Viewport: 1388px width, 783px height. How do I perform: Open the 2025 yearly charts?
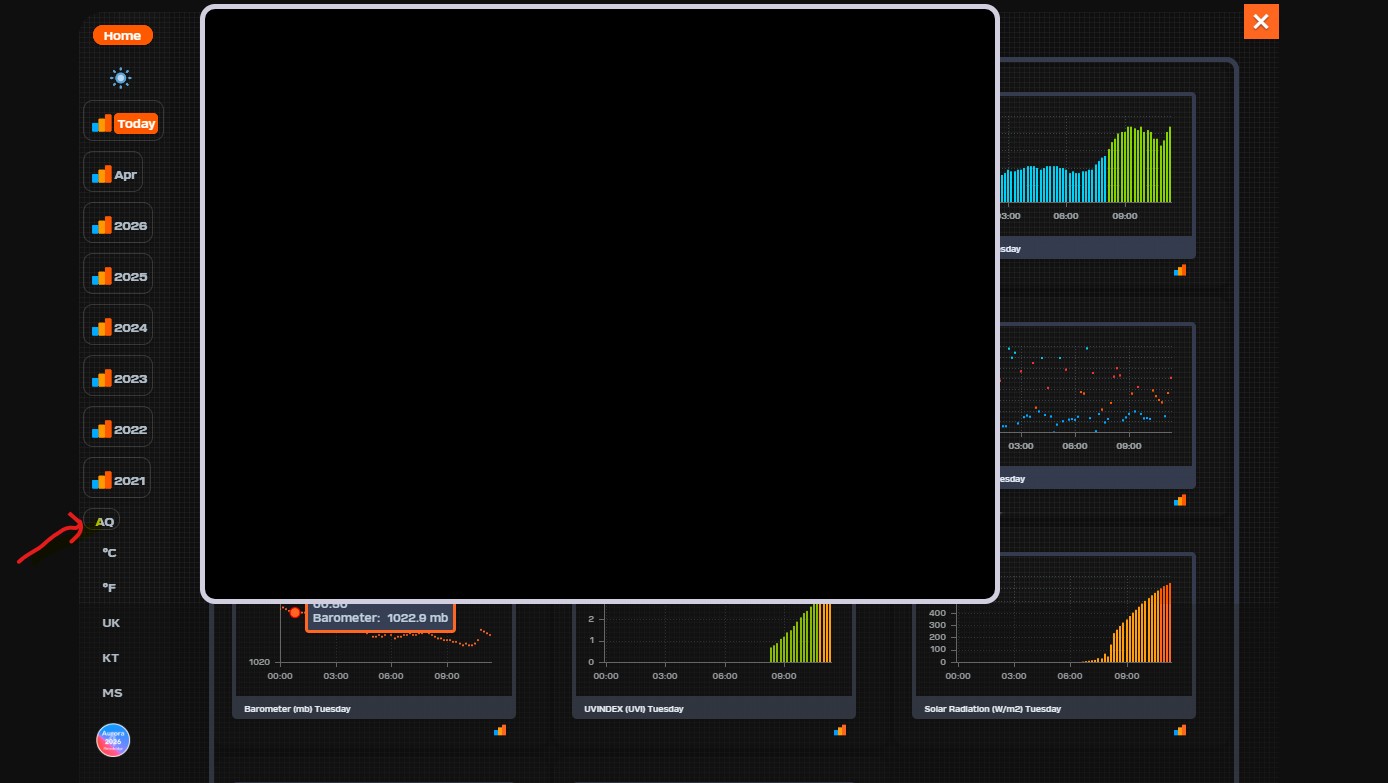tap(118, 277)
